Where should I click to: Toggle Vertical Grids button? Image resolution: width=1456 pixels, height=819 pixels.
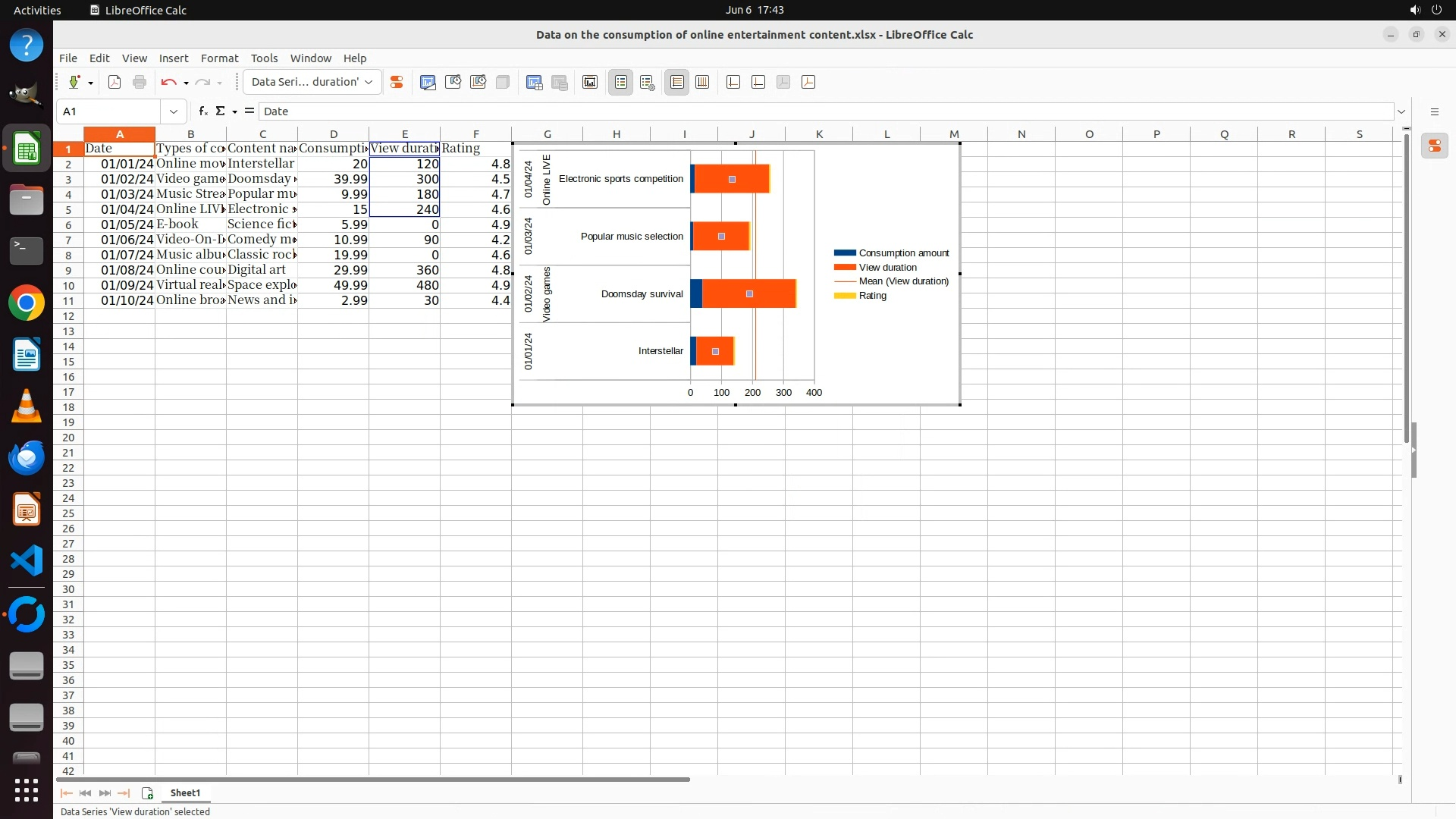pyautogui.click(x=702, y=82)
